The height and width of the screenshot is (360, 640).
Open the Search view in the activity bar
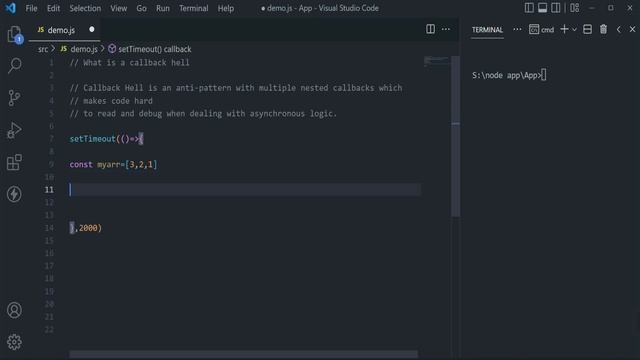click(x=15, y=65)
